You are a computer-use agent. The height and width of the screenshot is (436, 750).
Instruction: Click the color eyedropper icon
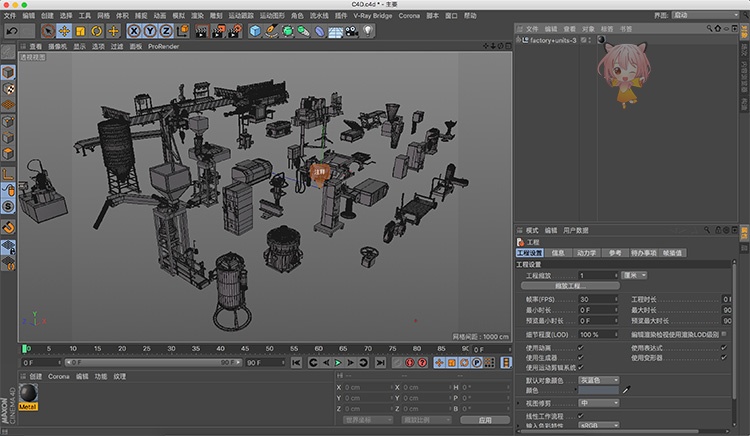[x=626, y=390]
